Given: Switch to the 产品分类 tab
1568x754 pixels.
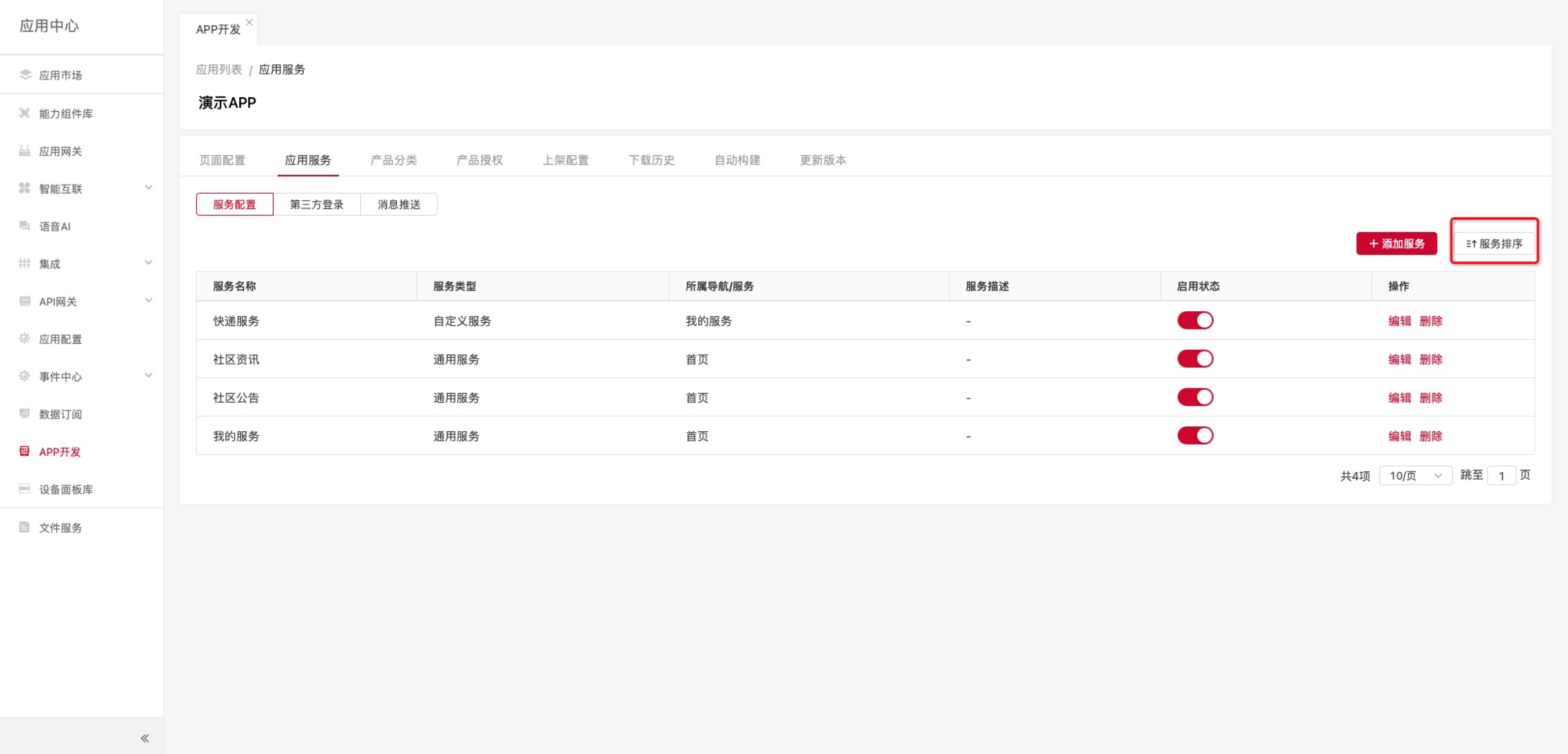Looking at the screenshot, I should coord(393,160).
